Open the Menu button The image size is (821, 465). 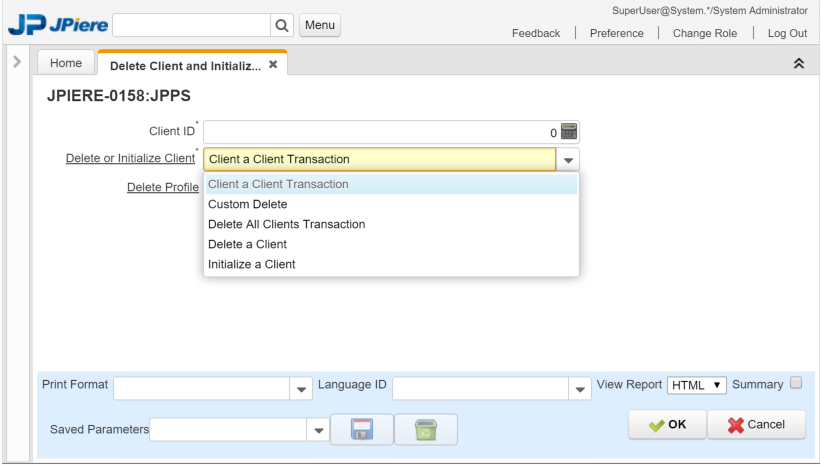(x=320, y=25)
